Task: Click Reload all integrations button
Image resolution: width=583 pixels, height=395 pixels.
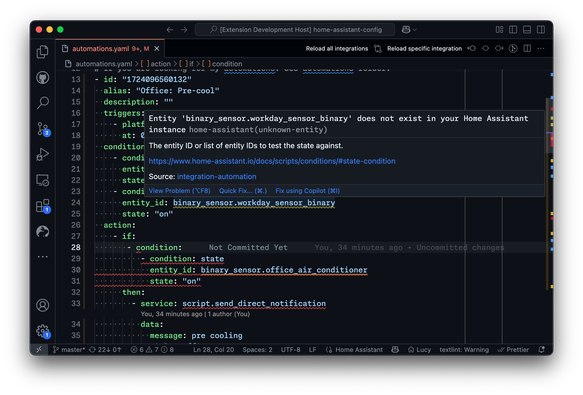Action: point(337,49)
